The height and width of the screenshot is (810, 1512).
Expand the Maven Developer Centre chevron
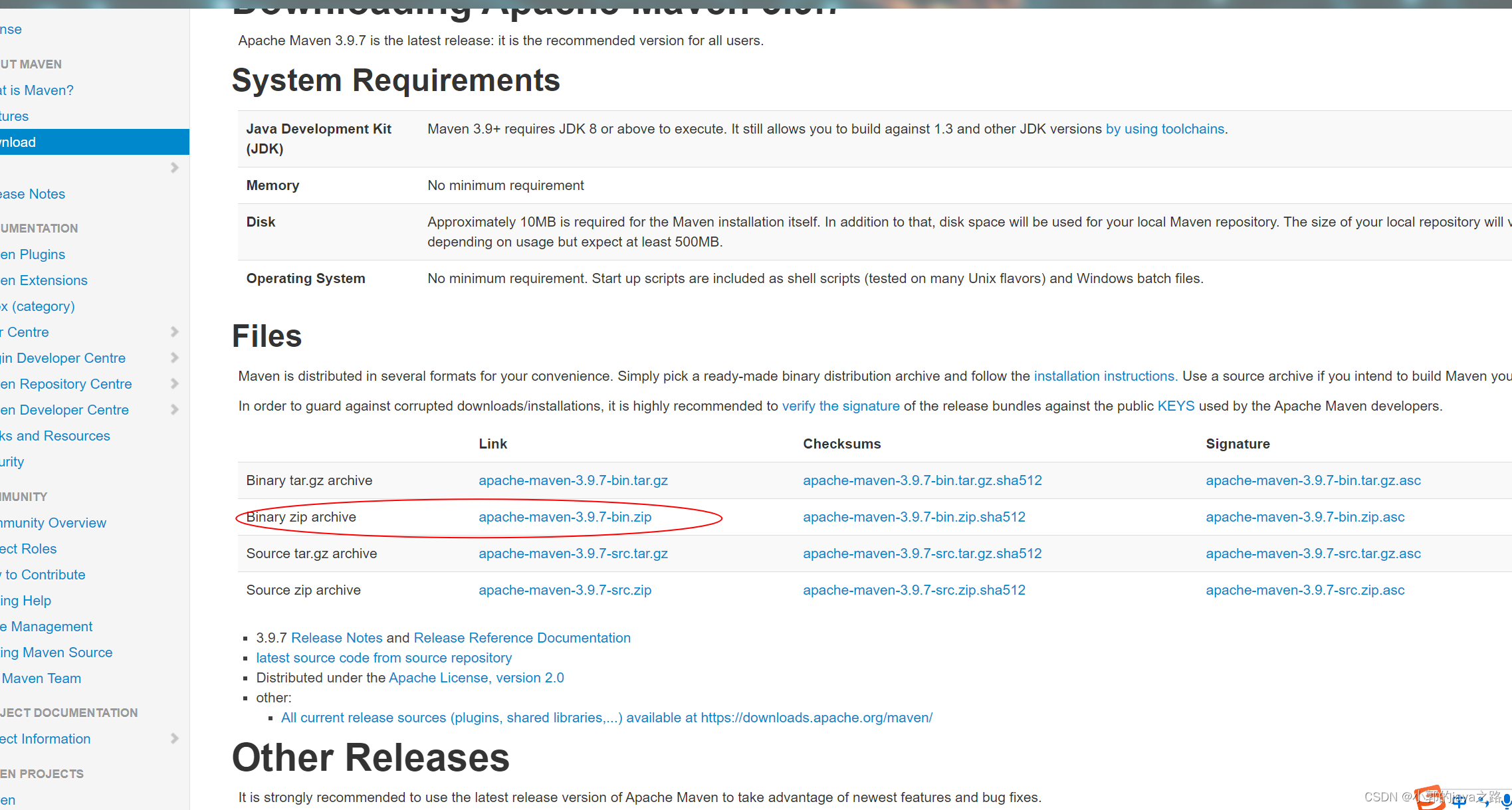[x=175, y=409]
